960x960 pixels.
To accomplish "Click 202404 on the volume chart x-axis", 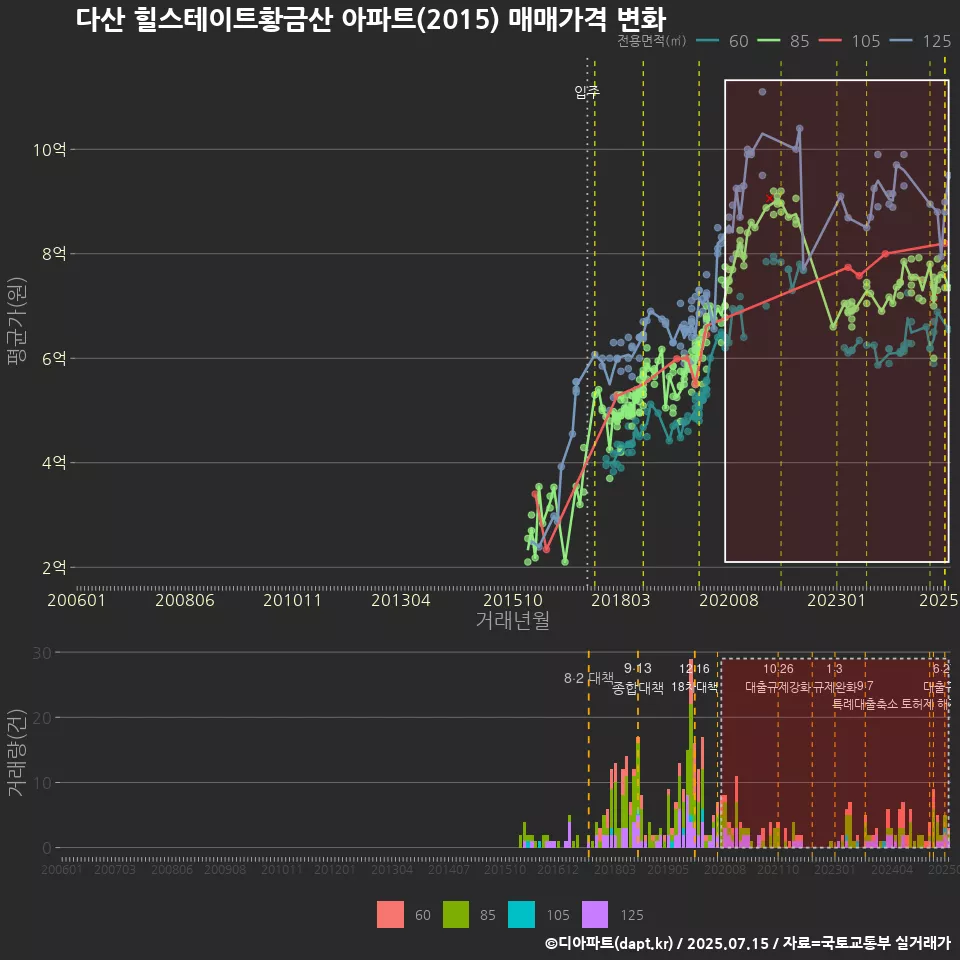I will coord(892,869).
